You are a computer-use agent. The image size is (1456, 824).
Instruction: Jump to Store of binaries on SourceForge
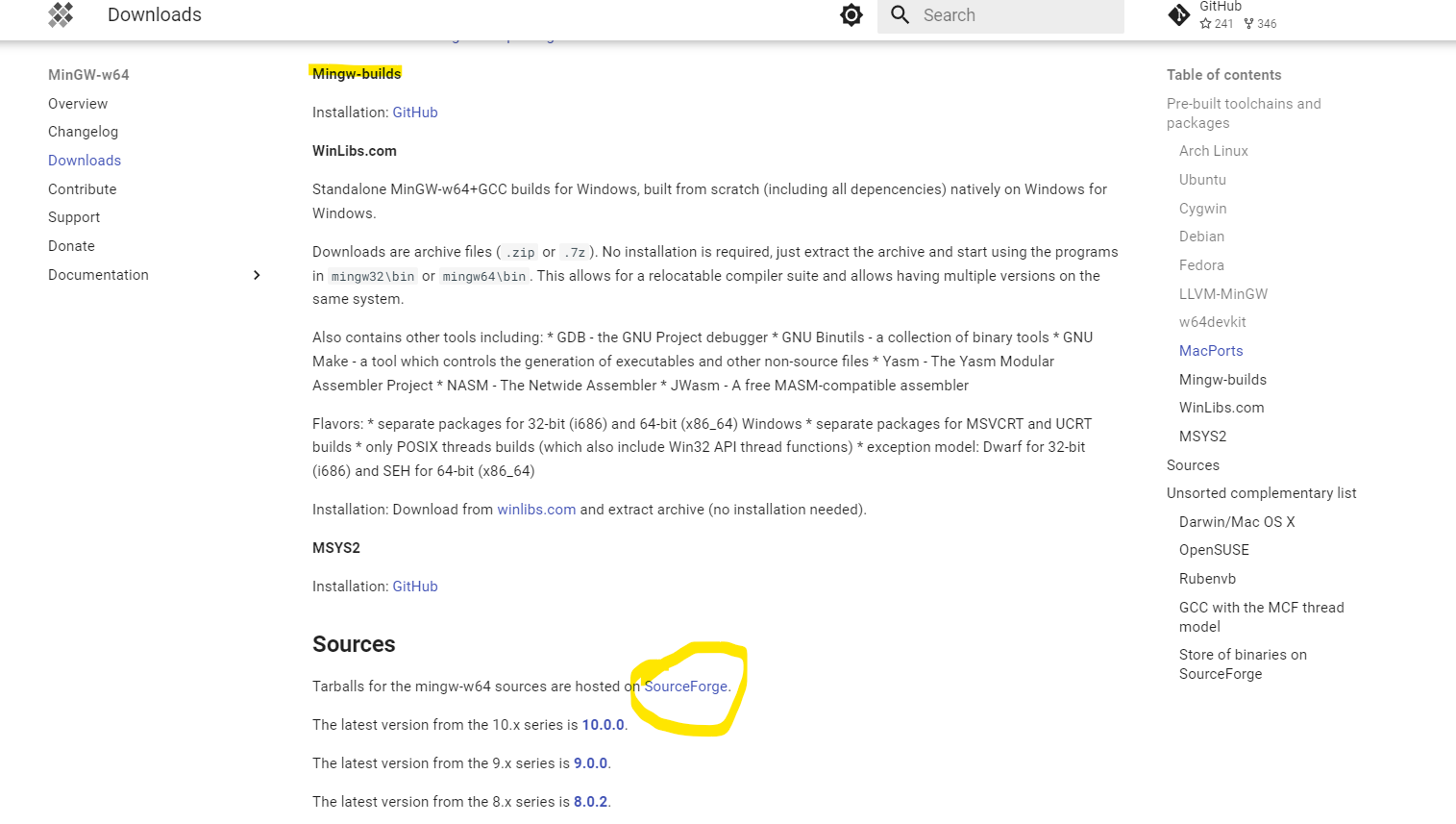click(1243, 664)
